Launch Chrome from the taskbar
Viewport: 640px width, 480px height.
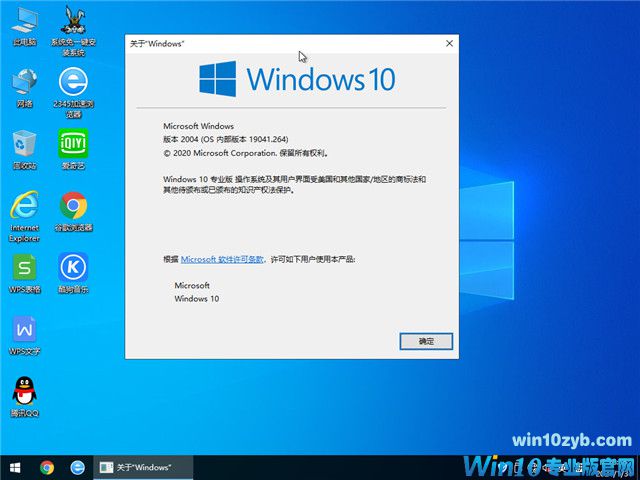[x=47, y=467]
